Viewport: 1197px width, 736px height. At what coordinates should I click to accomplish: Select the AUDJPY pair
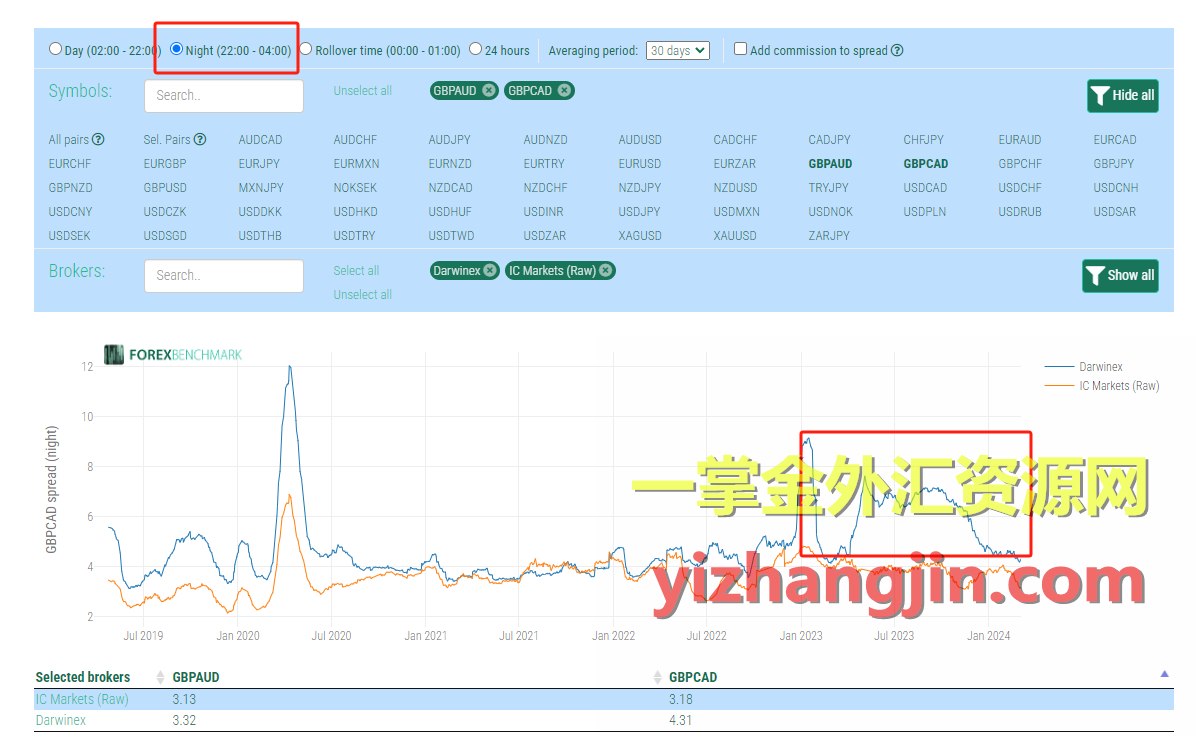tap(450, 140)
